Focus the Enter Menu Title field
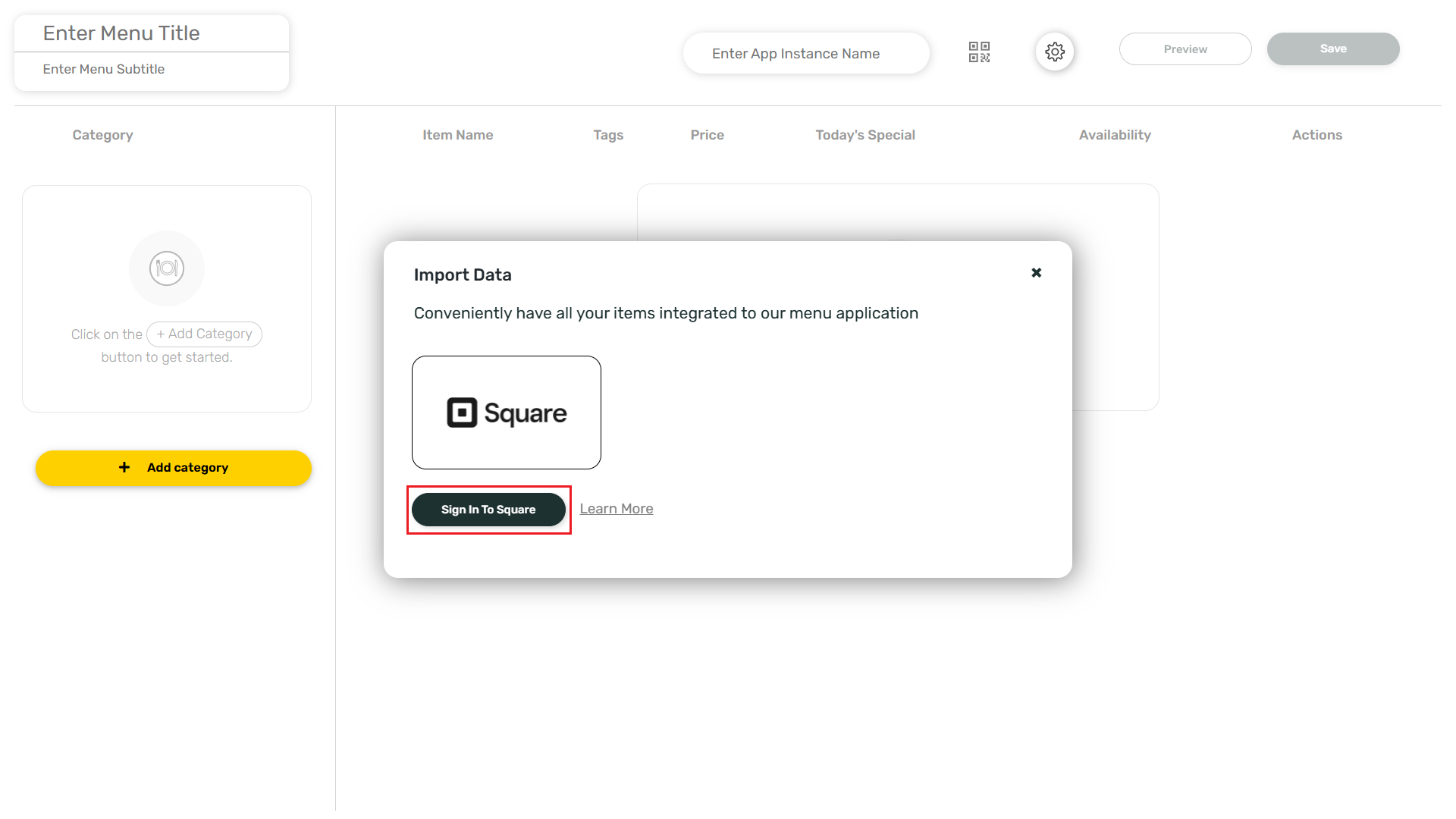 152,33
